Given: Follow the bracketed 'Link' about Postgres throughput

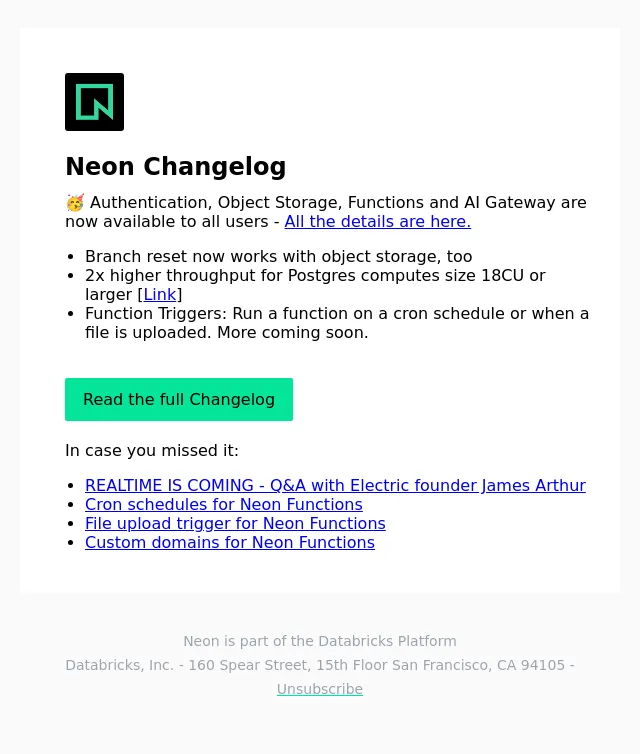Looking at the screenshot, I should [160, 295].
